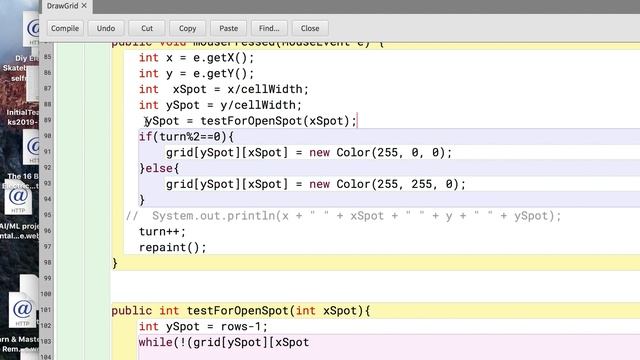The height and width of the screenshot is (360, 640).
Task: Click the 'xSpot = x/cellWidth;' code line
Action: 240,89
